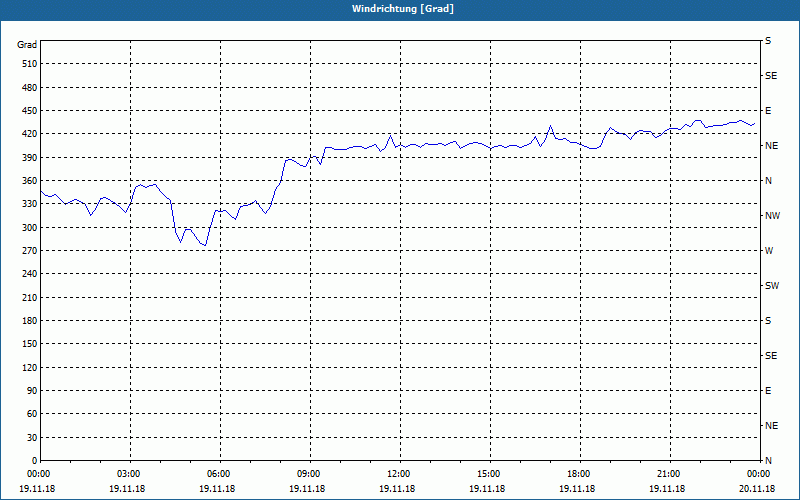Image resolution: width=800 pixels, height=500 pixels.
Task: Click the 'E' compass label beside the 450 gridline
Action: (x=768, y=111)
